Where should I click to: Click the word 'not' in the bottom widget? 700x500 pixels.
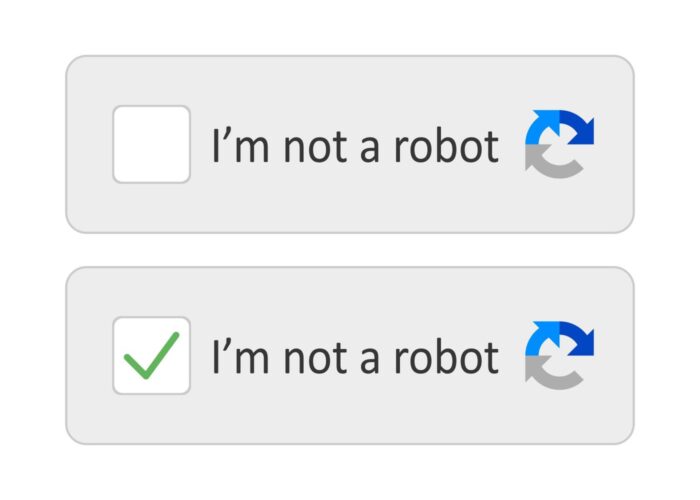point(315,358)
